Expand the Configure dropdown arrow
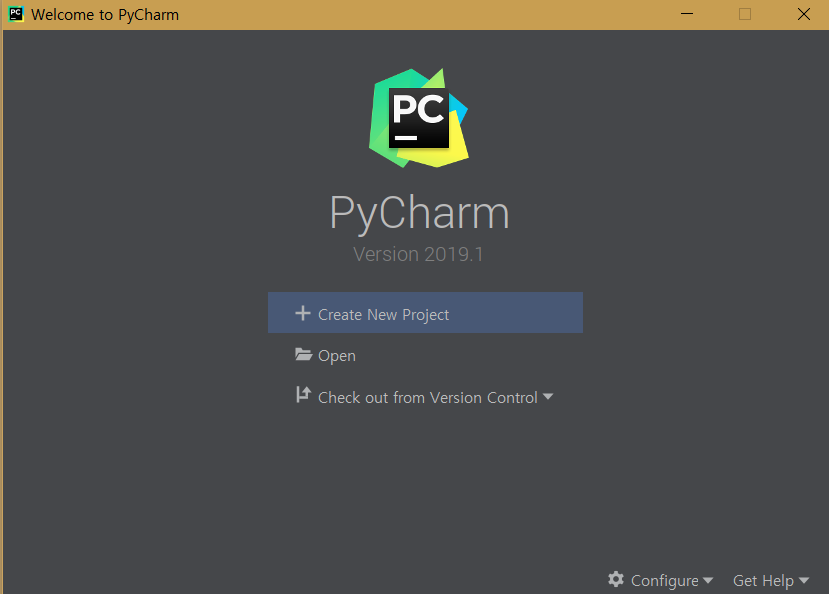829x594 pixels. pos(708,580)
